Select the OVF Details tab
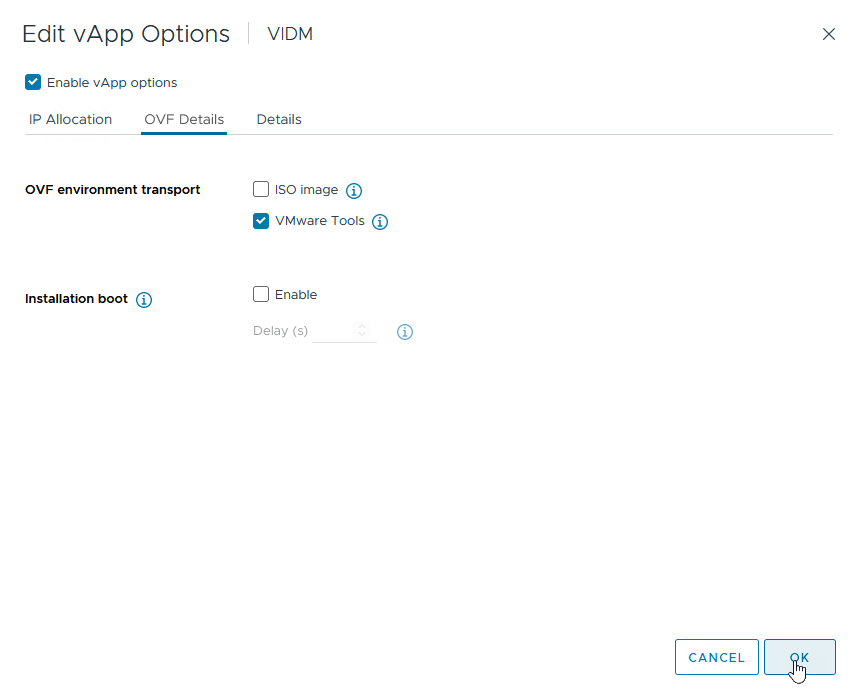 pyautogui.click(x=184, y=119)
